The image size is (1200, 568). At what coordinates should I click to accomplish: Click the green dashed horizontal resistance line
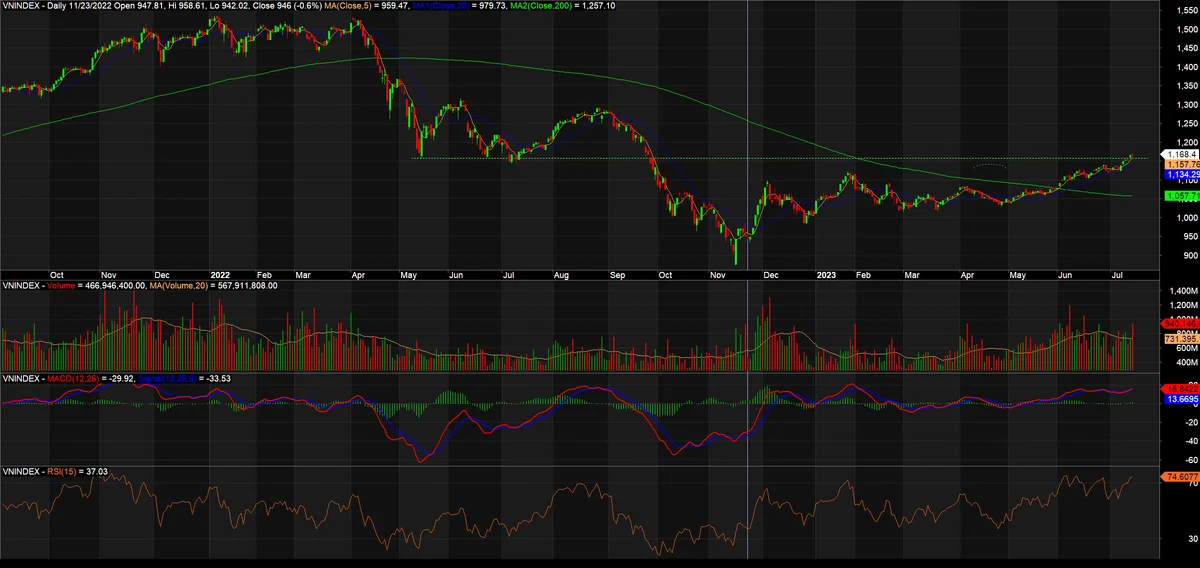tap(780, 158)
